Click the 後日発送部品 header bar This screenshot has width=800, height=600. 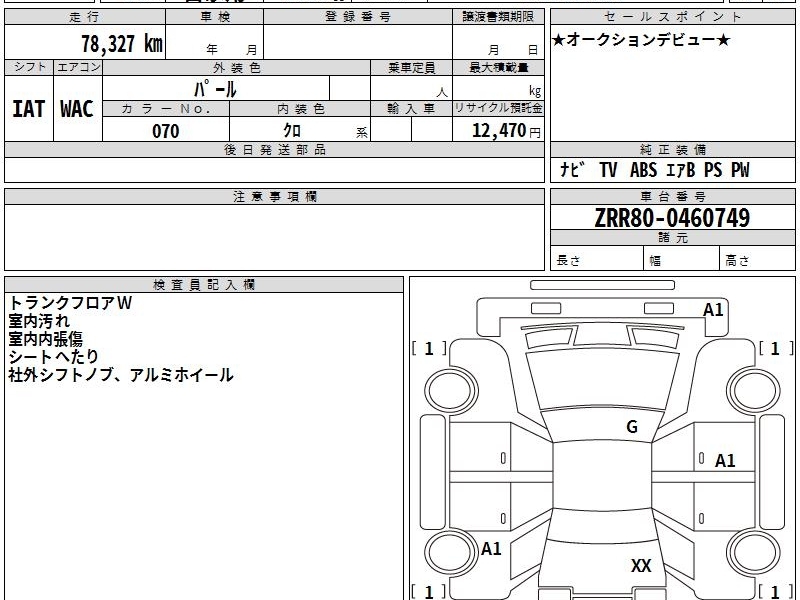[x=274, y=149]
